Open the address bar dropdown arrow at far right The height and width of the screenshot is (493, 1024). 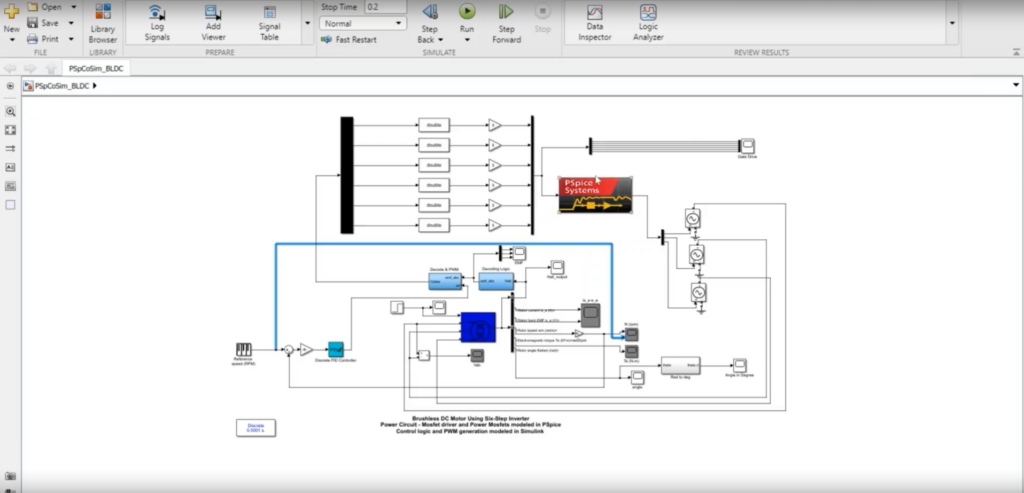click(1016, 85)
